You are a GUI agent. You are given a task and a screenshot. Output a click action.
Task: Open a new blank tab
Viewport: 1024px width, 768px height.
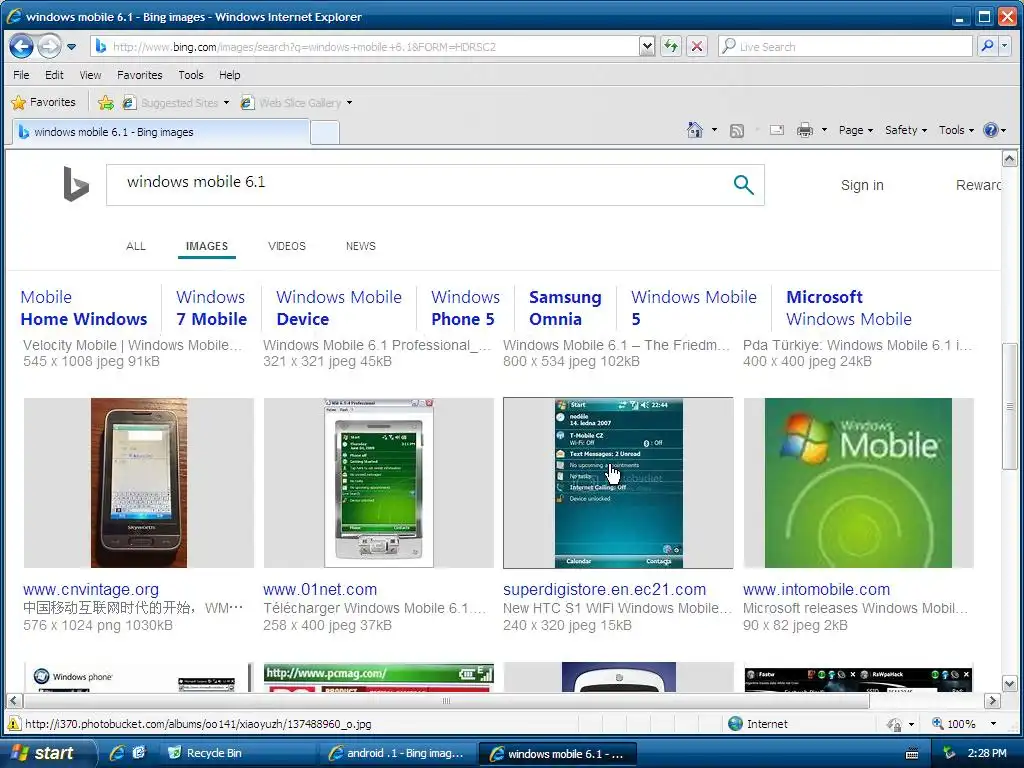325,133
